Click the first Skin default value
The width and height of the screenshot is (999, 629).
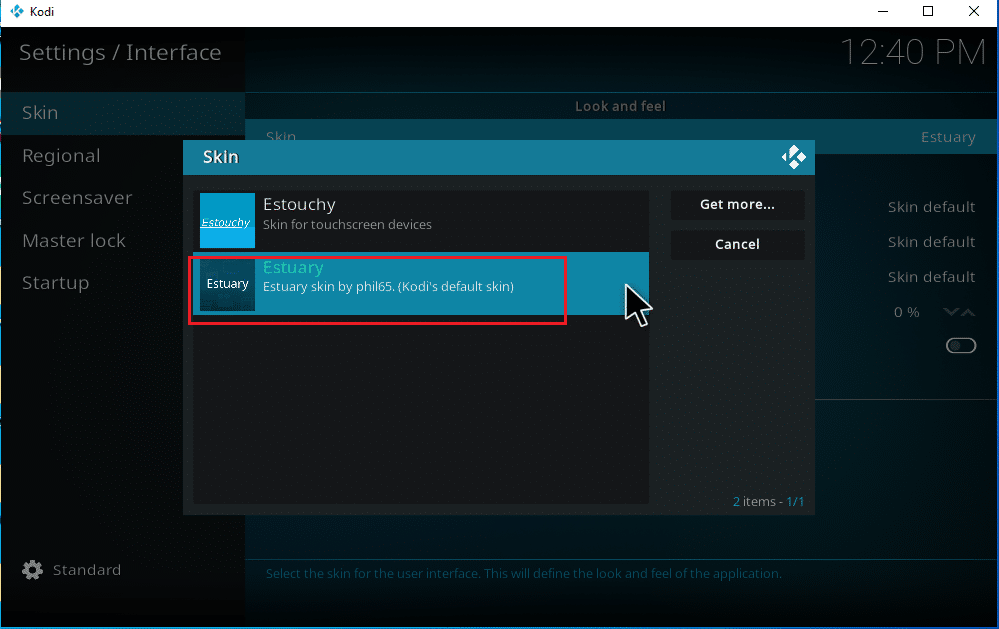coord(931,206)
